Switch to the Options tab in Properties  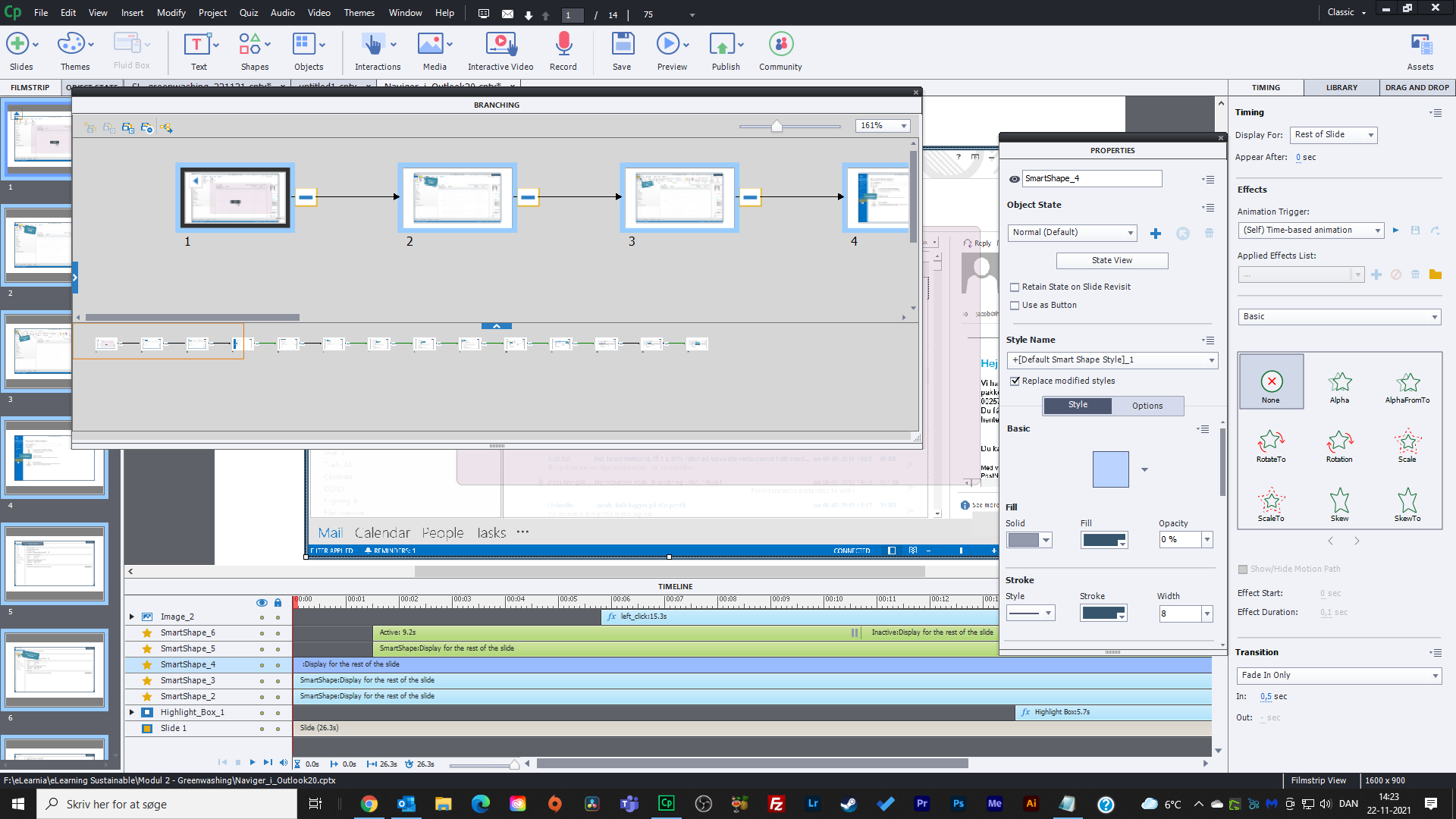pos(1147,406)
